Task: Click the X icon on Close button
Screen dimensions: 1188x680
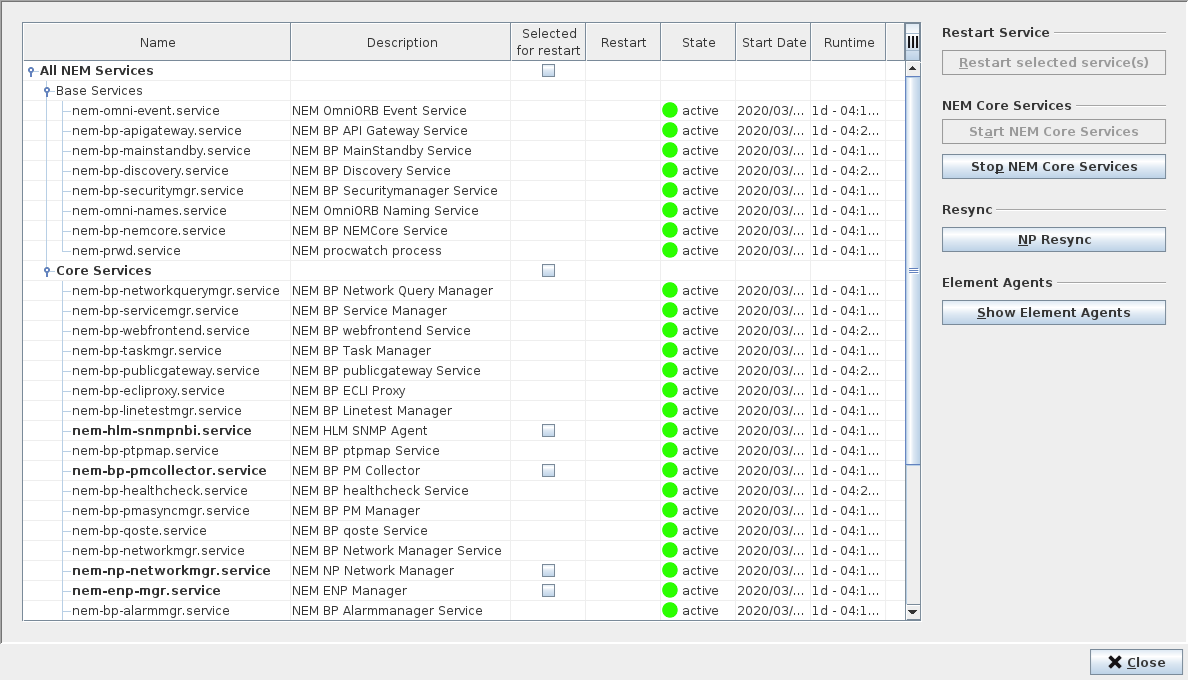Action: (1114, 662)
